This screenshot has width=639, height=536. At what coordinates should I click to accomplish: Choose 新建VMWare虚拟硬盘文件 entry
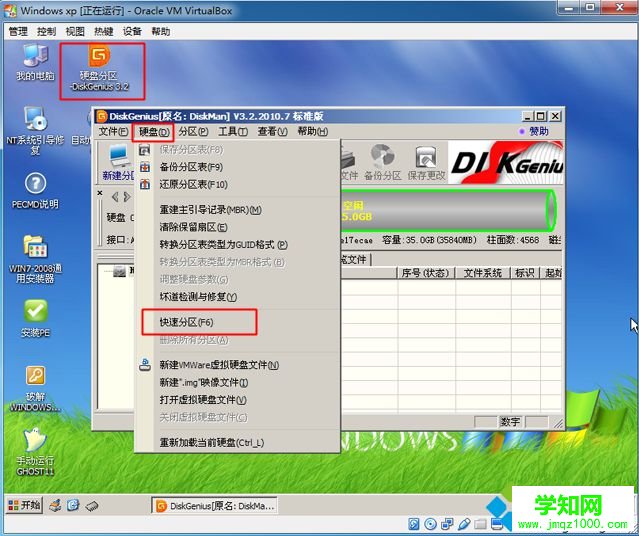(237, 365)
